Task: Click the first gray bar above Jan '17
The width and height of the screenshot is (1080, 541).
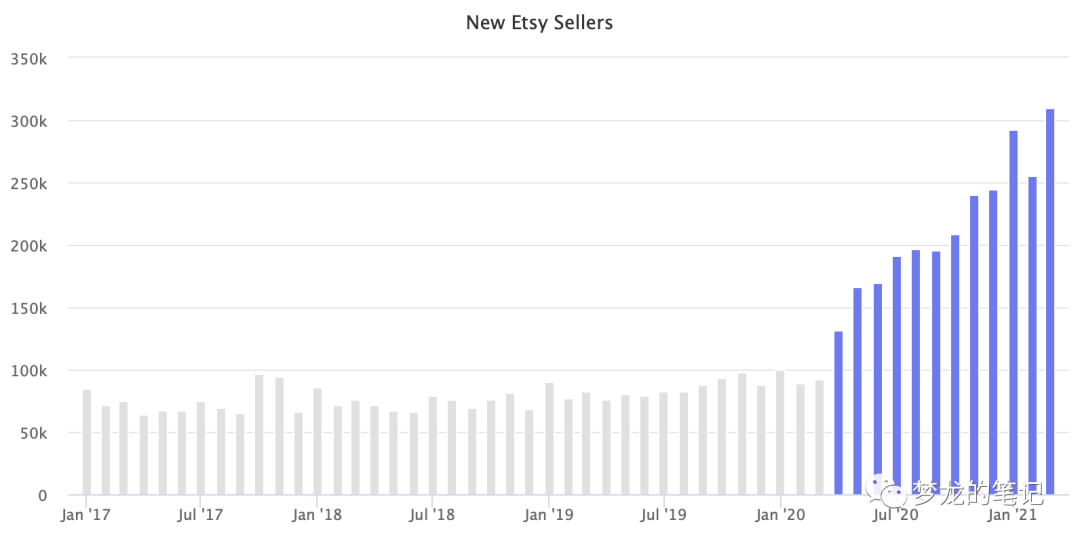Action: point(87,442)
